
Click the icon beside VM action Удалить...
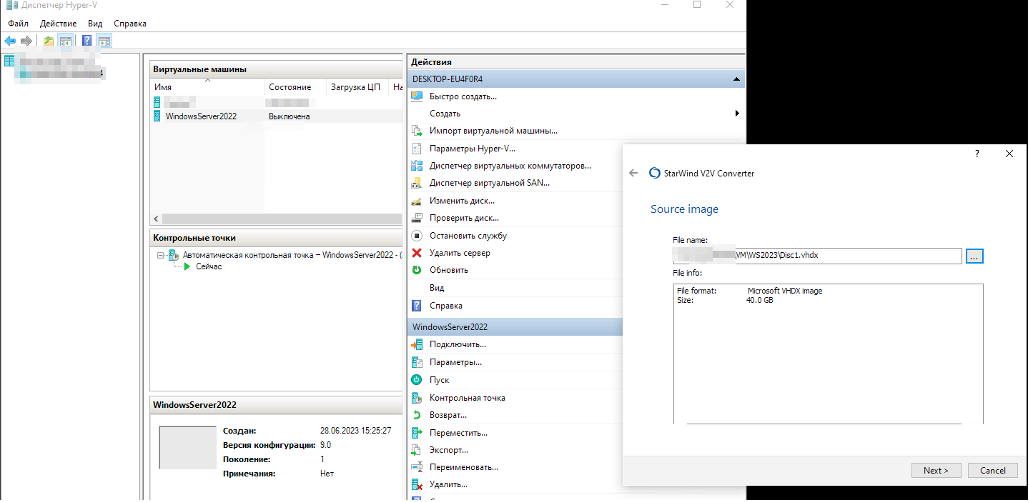tap(416, 485)
